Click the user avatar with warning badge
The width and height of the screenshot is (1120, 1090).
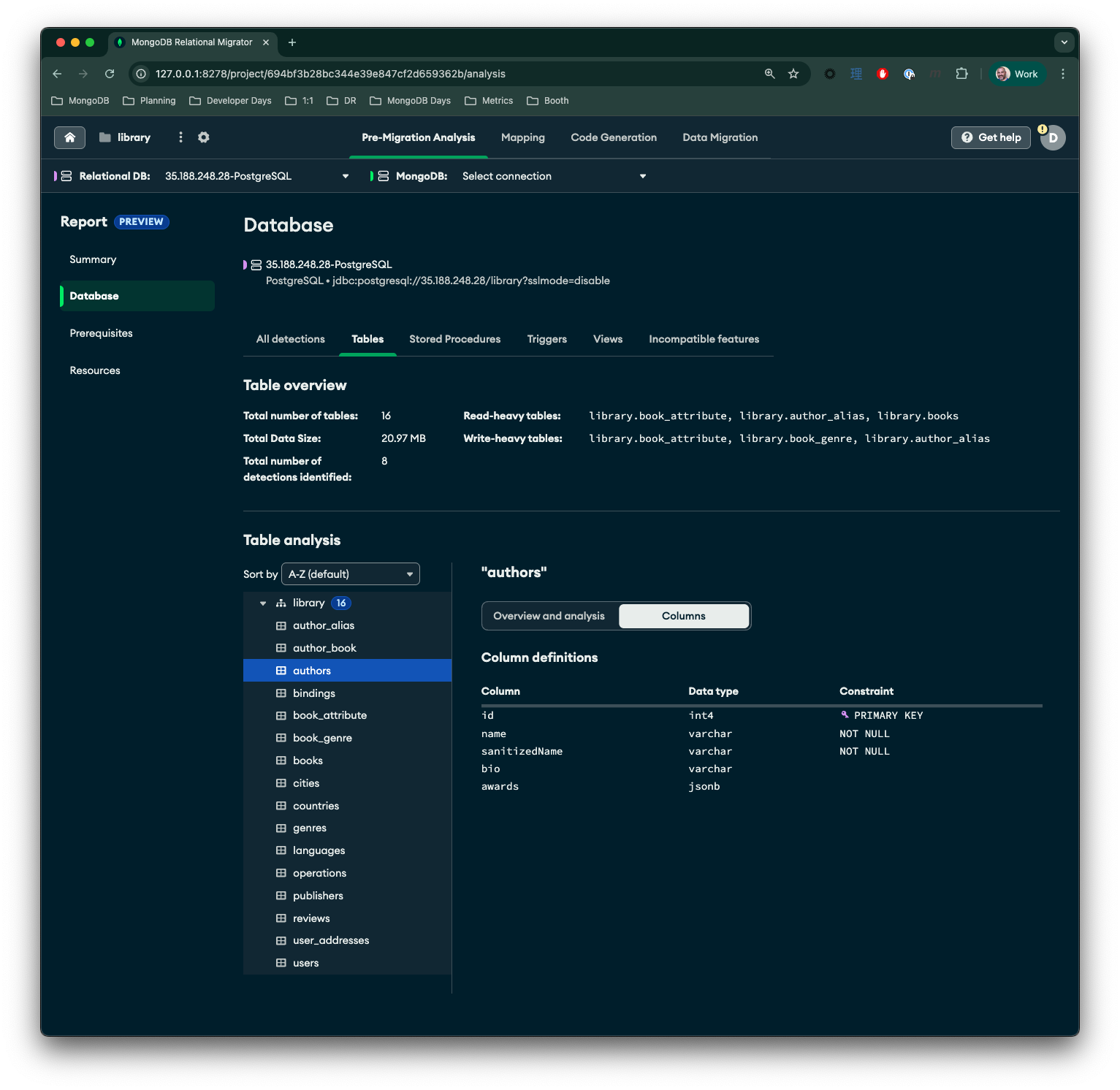point(1052,137)
